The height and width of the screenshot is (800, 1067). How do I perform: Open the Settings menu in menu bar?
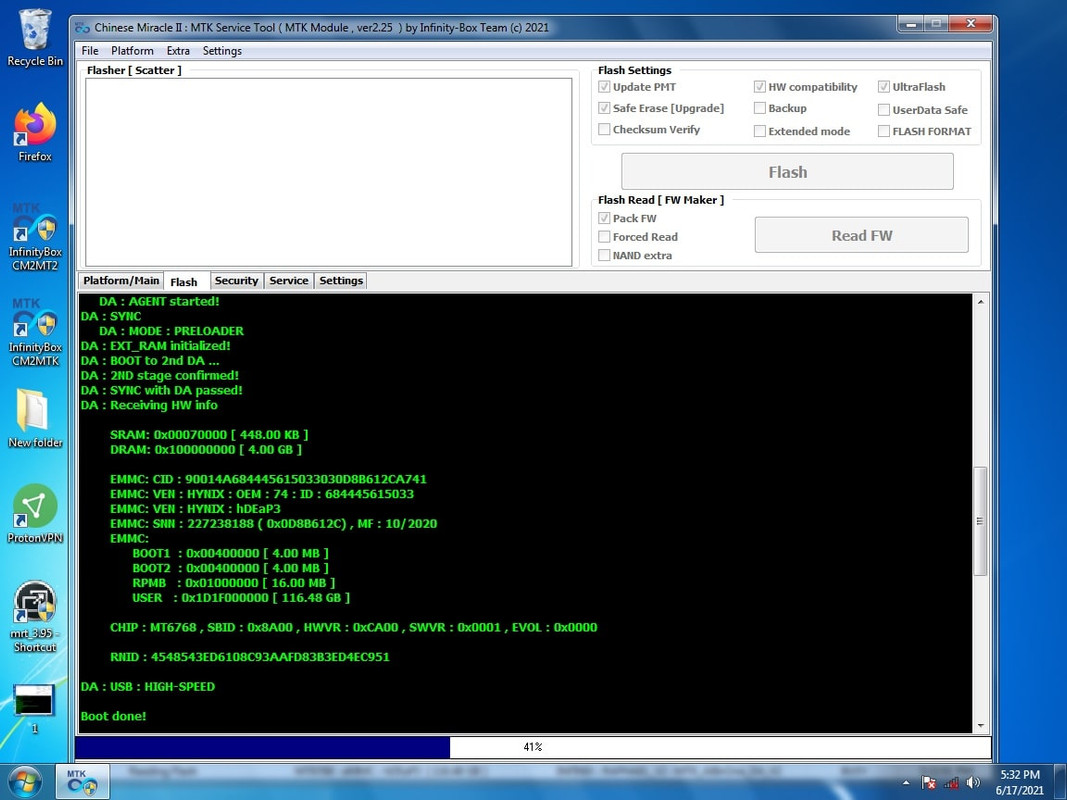pyautogui.click(x=222, y=51)
